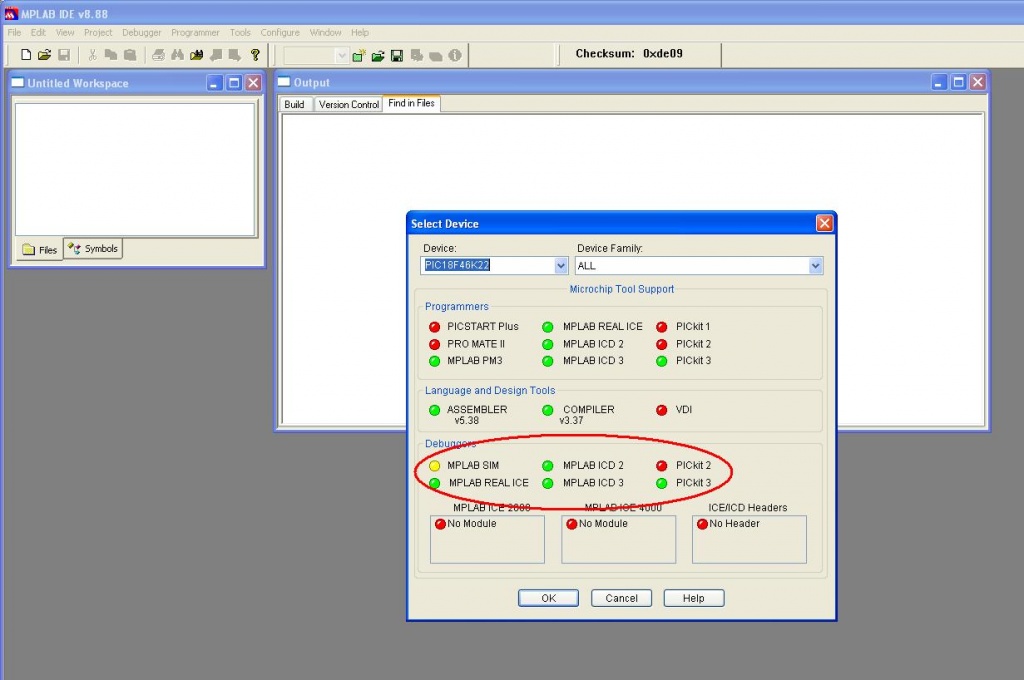Click the red No Header indicator
This screenshot has width=1024, height=680.
pyautogui.click(x=703, y=524)
